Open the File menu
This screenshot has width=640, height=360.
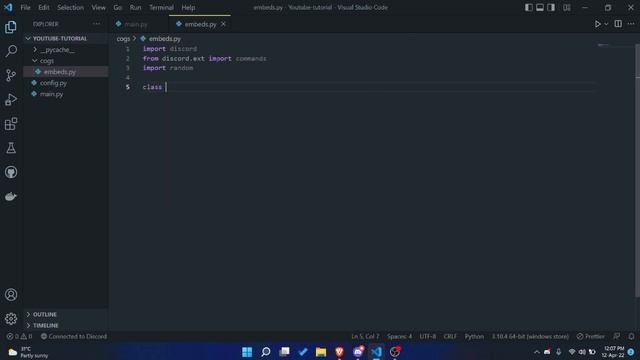(x=25, y=7)
